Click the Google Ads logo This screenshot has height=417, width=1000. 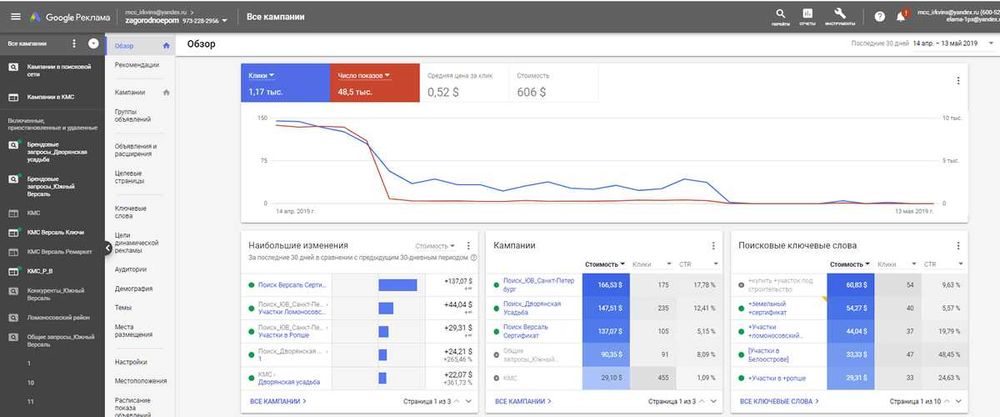tap(36, 17)
